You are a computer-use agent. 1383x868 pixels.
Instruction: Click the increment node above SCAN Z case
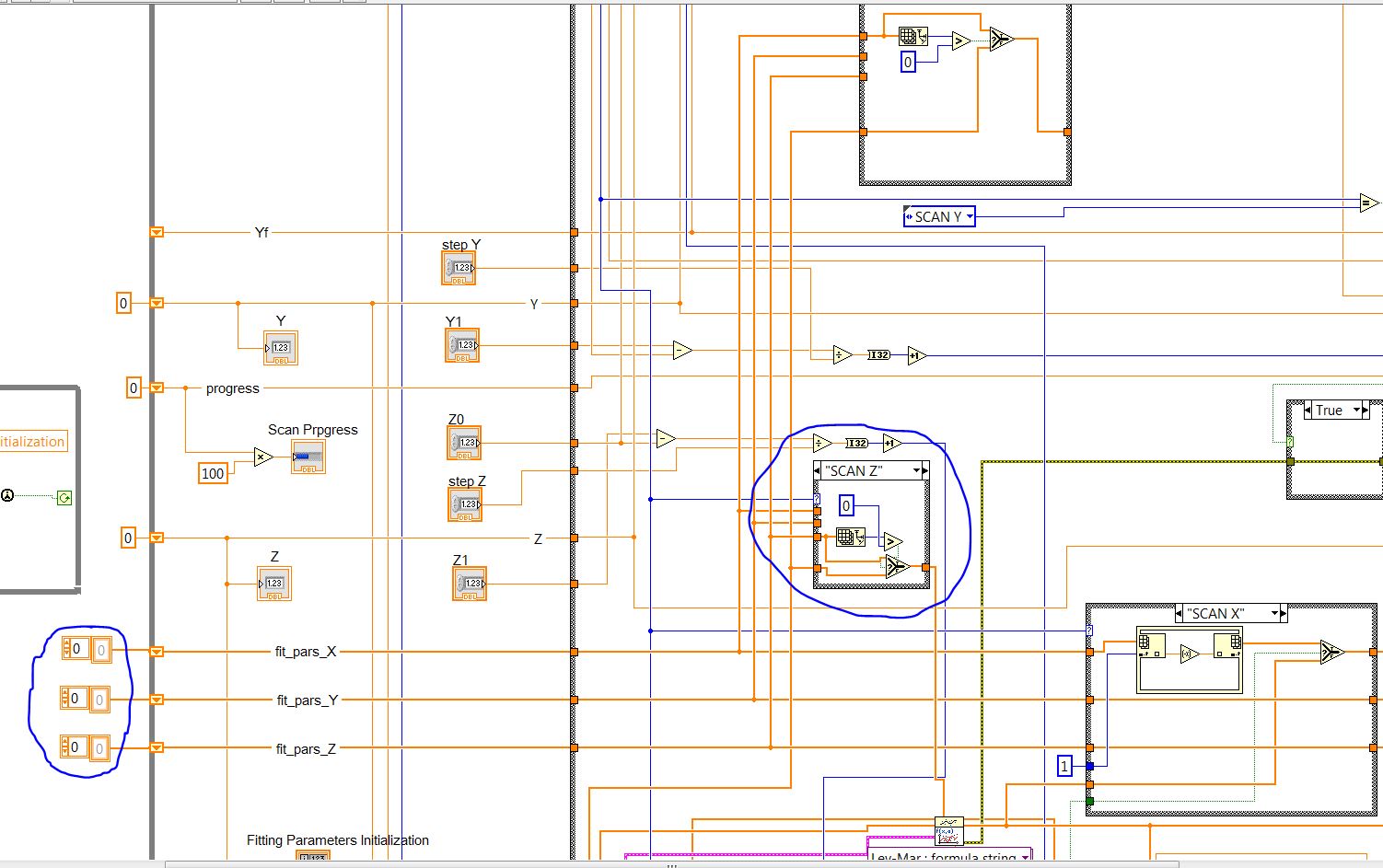pyautogui.click(x=891, y=444)
